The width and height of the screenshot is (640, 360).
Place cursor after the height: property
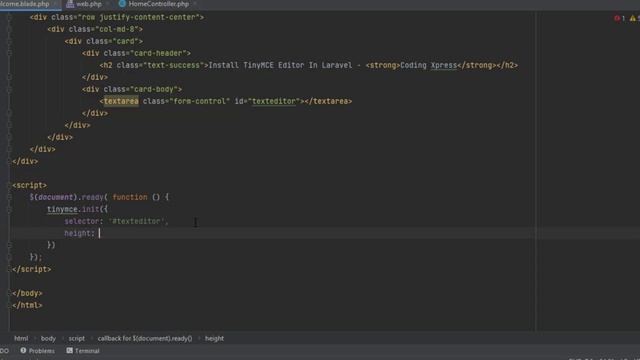point(100,233)
